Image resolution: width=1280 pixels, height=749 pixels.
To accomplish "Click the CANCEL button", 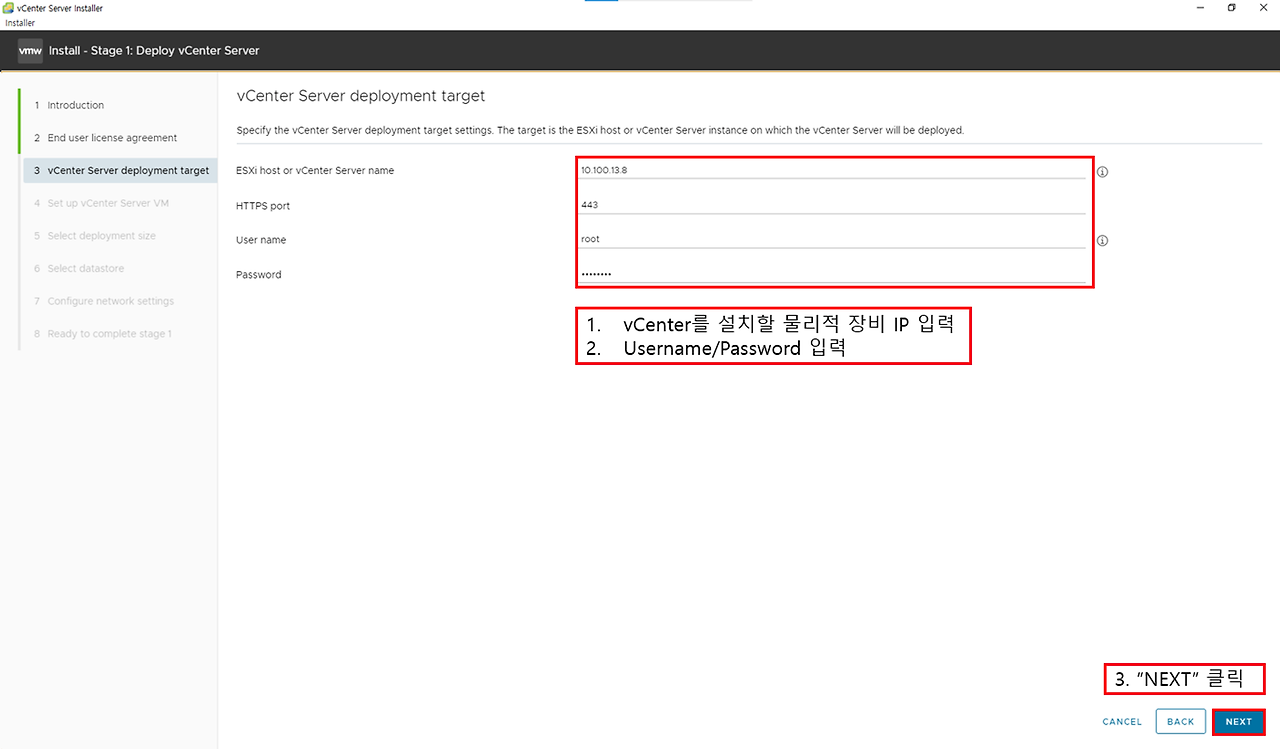I will pyautogui.click(x=1122, y=722).
